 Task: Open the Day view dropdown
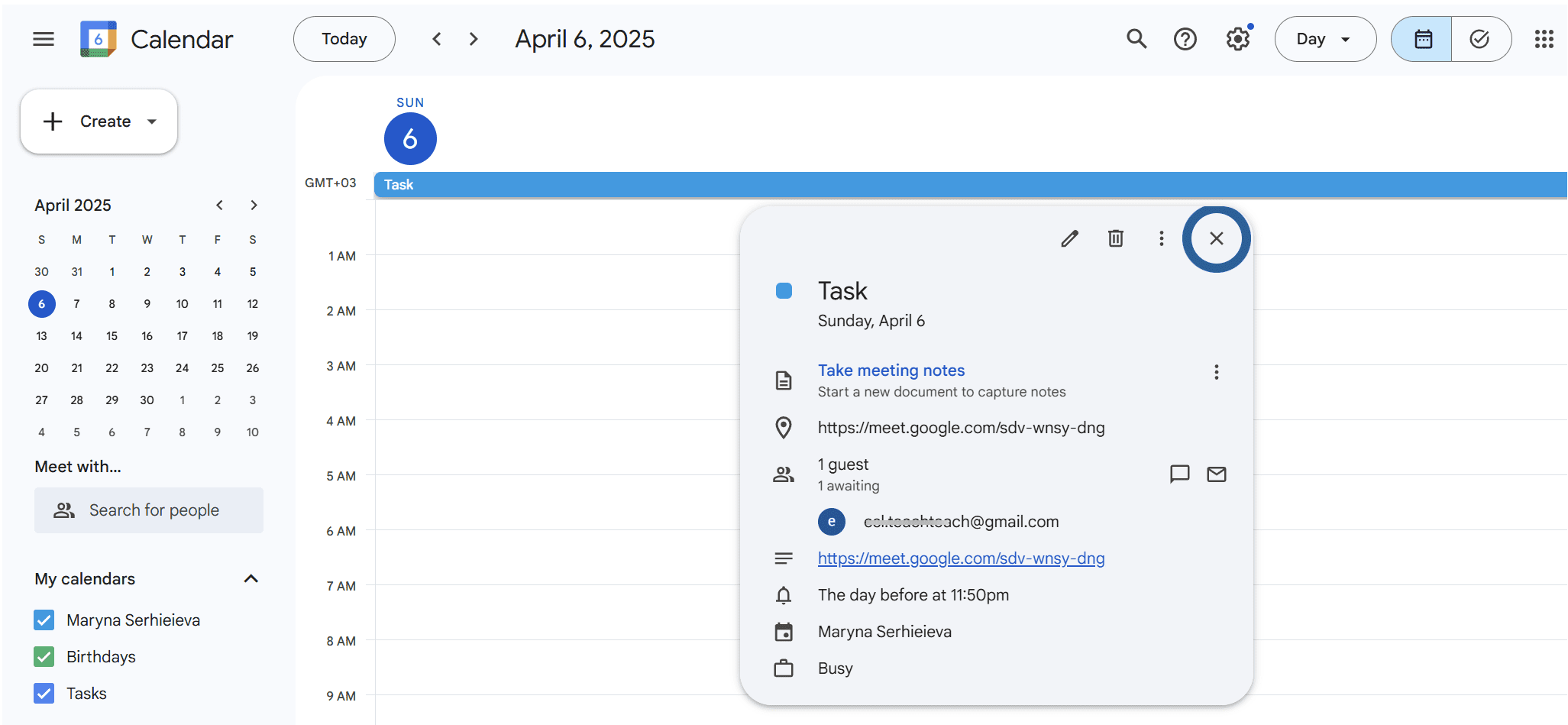coord(1324,39)
